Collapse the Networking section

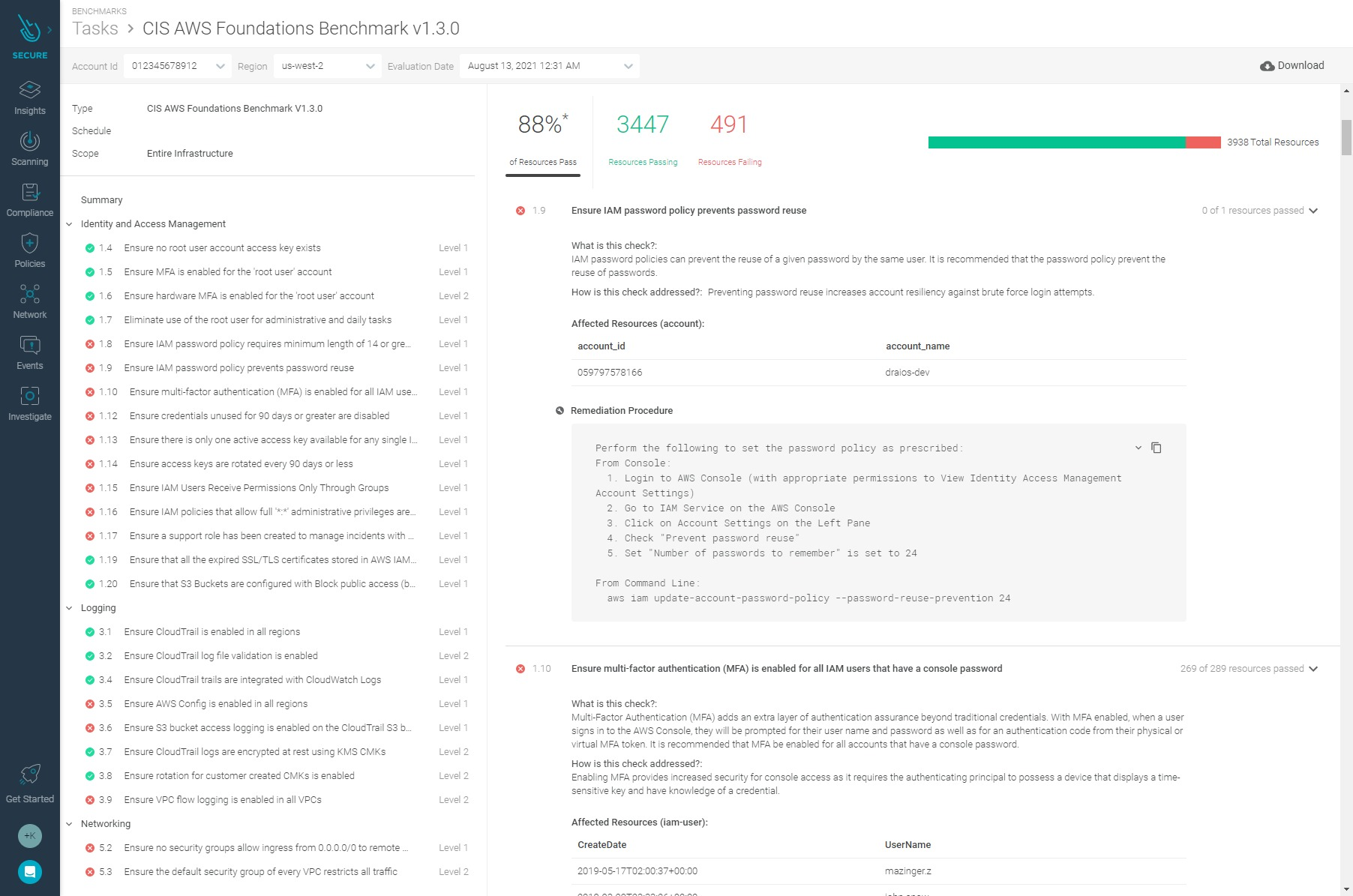(x=70, y=823)
